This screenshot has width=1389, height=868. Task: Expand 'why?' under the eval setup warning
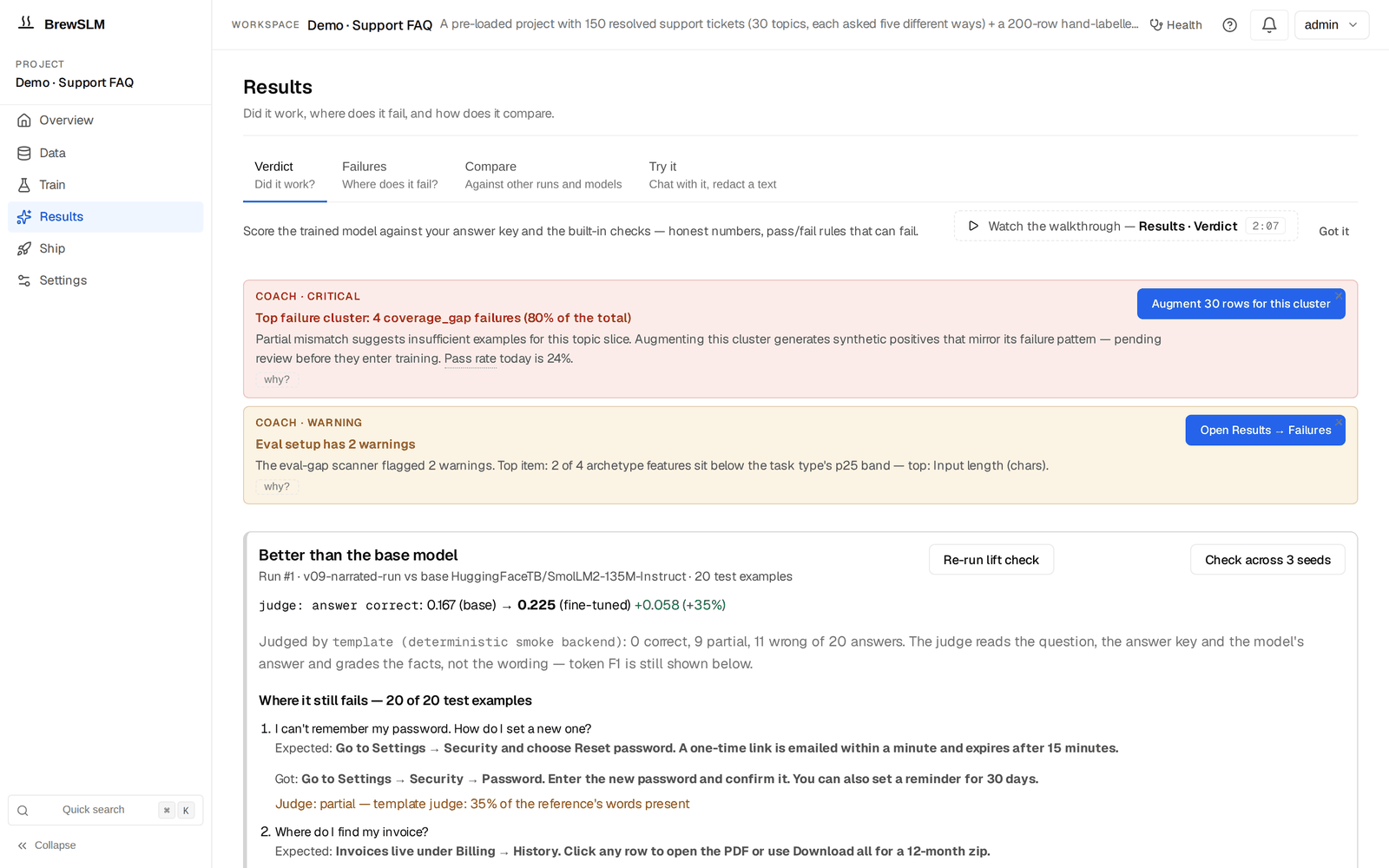(277, 487)
